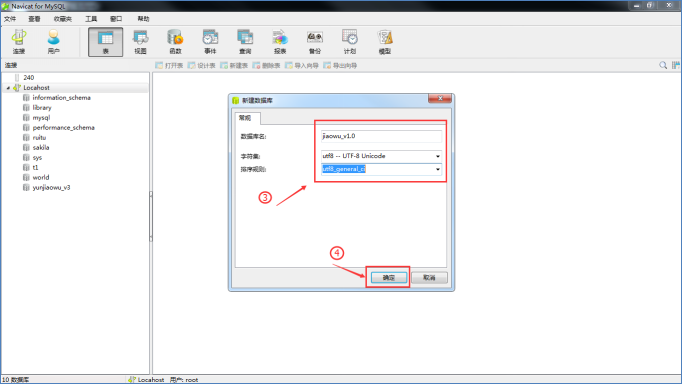This screenshot has width=683, height=384.
Task: Collapse the Localhost connection tree node
Action: pos(8,88)
